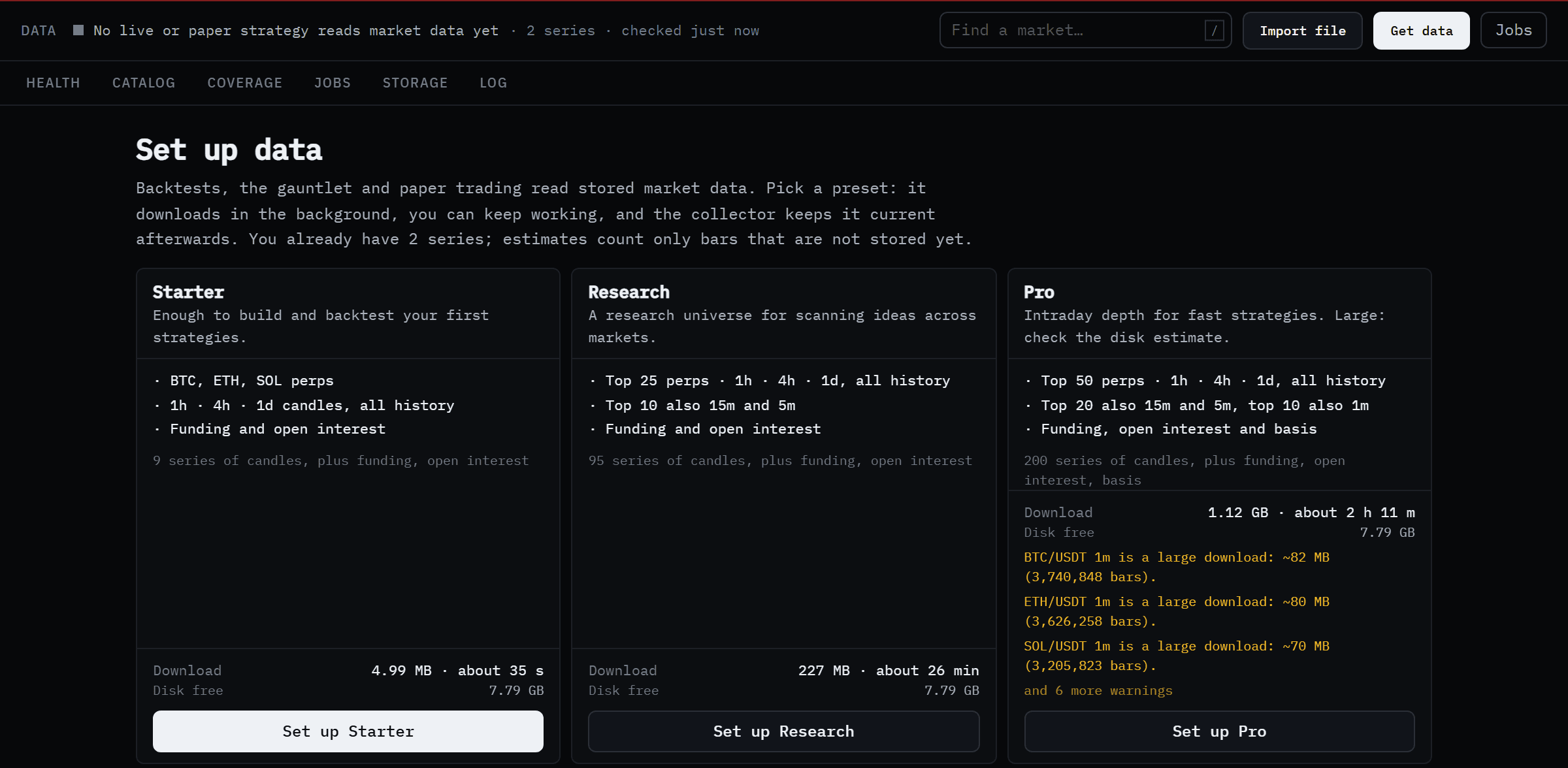This screenshot has width=1568, height=768.
Task: Open the Jobs button in header
Action: click(1513, 30)
